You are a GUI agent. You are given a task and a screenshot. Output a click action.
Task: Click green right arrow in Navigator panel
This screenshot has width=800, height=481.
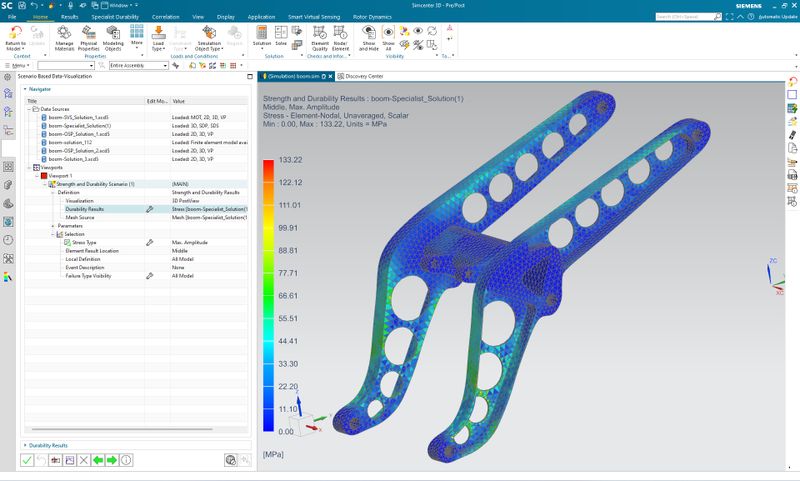[x=112, y=460]
